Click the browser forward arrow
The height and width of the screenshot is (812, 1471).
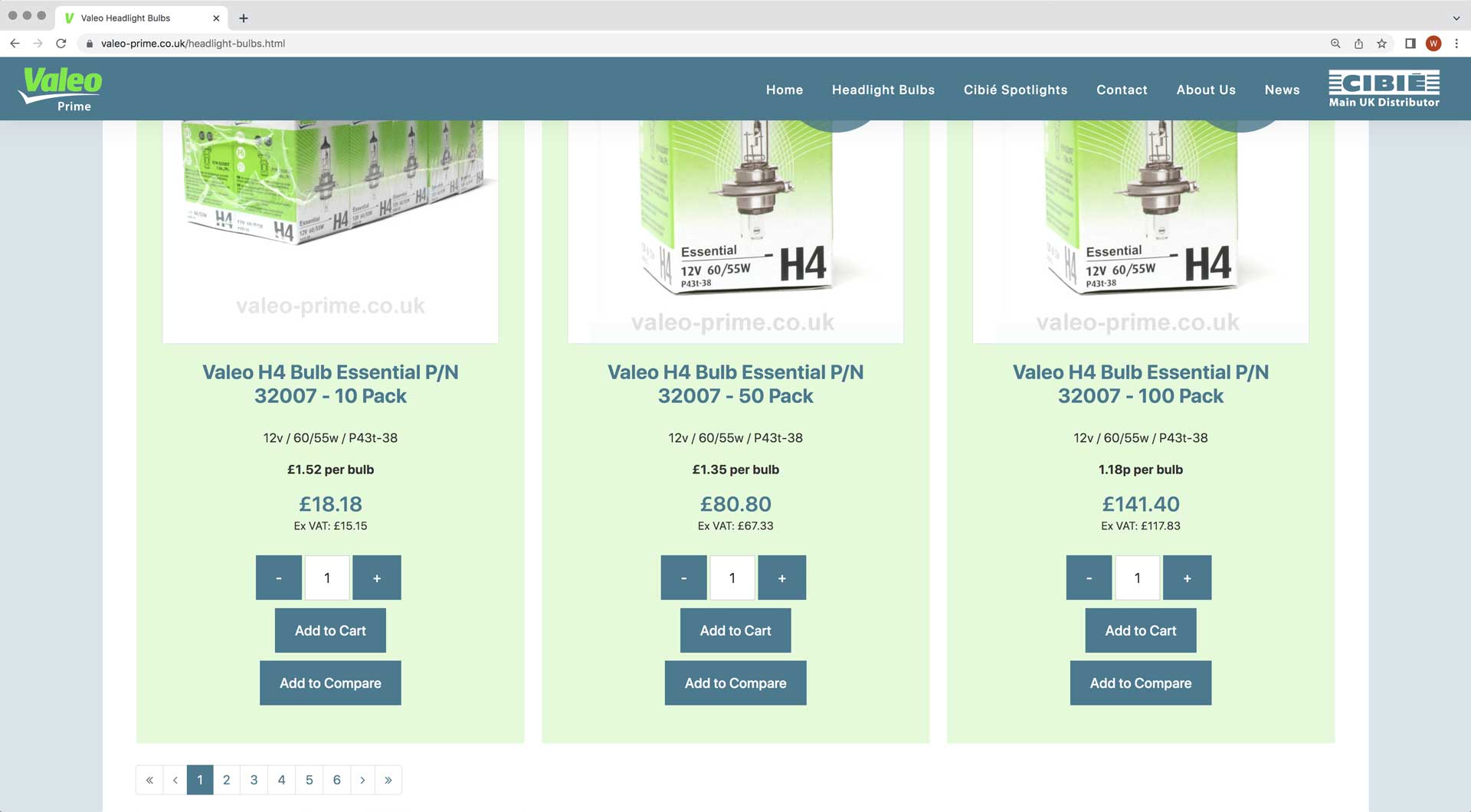(38, 44)
